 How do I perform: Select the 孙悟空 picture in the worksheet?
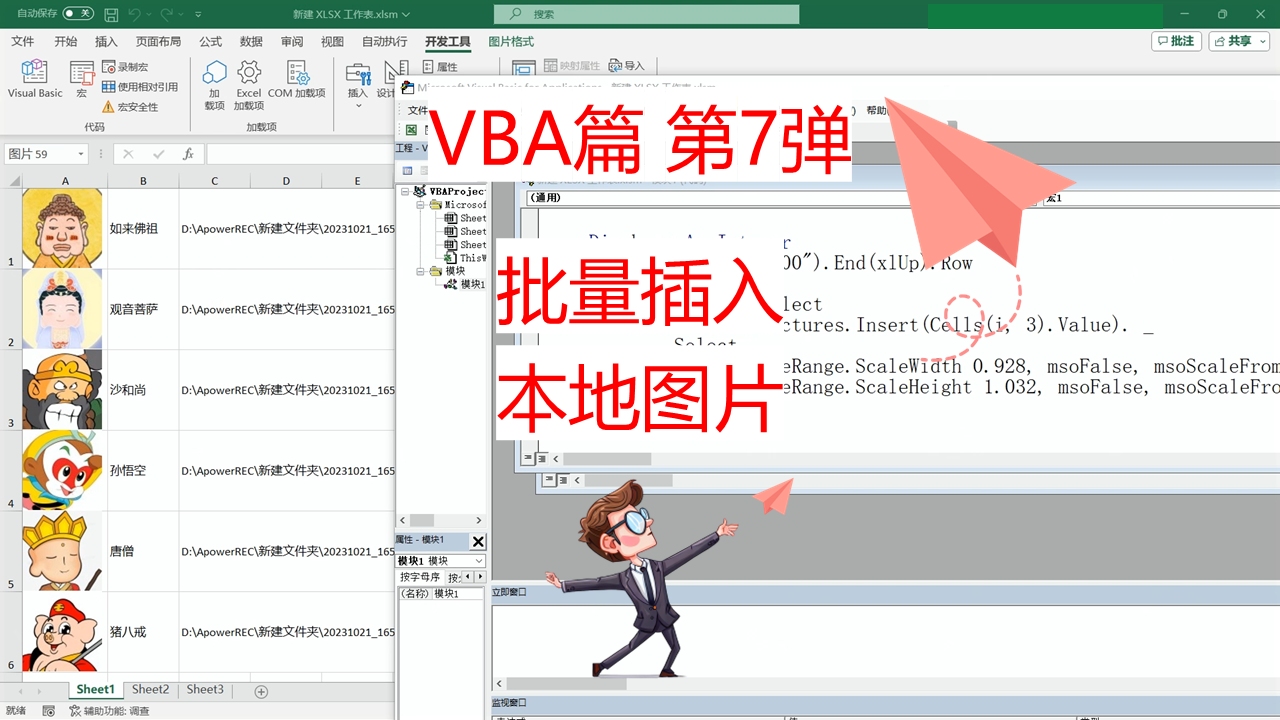[64, 470]
